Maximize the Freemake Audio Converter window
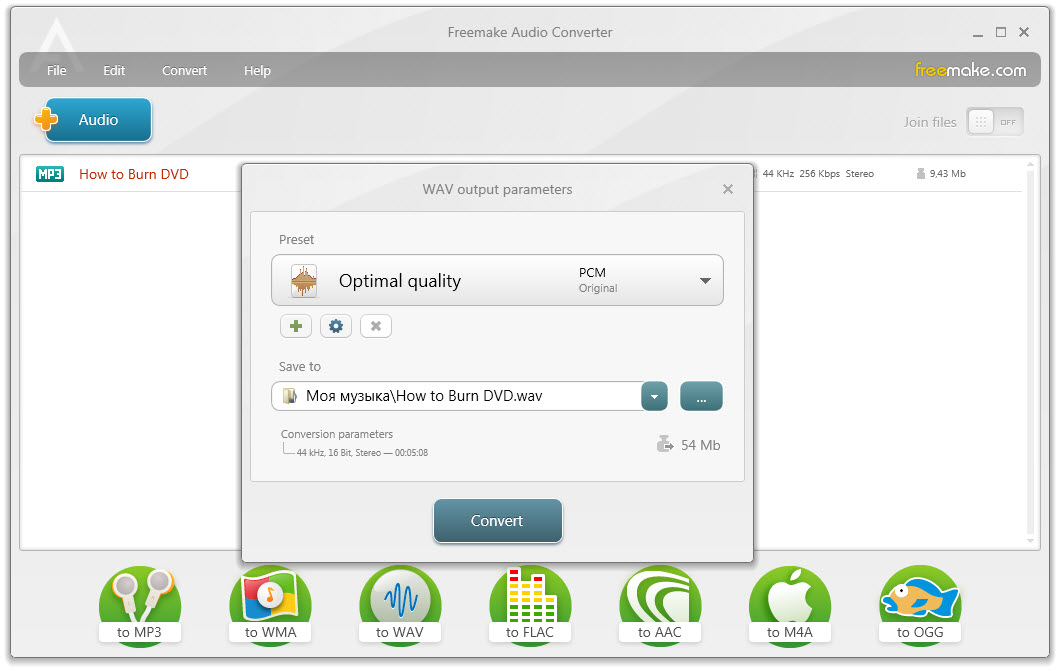The height and width of the screenshot is (670, 1060). (1001, 32)
